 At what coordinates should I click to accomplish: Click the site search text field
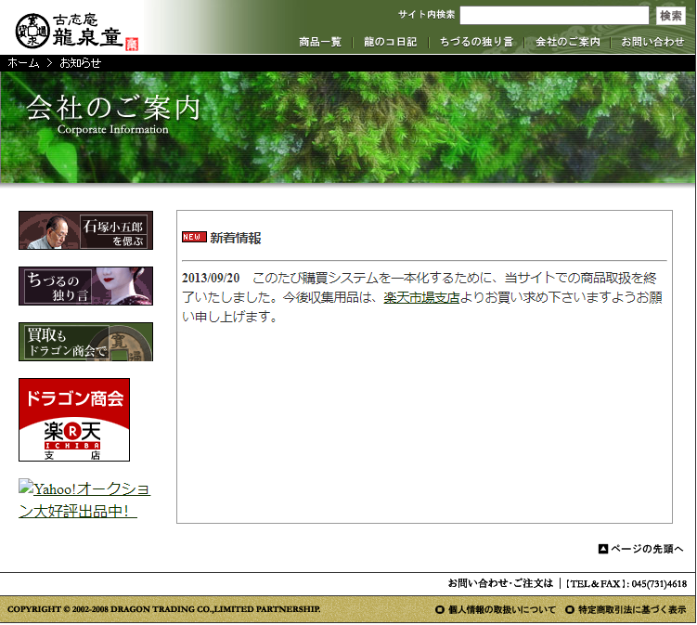(x=554, y=15)
